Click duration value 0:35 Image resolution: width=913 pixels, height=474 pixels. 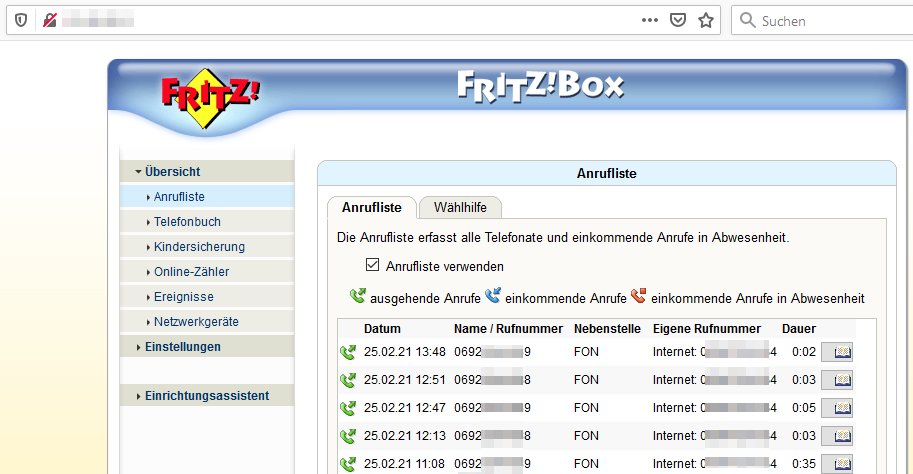click(804, 464)
